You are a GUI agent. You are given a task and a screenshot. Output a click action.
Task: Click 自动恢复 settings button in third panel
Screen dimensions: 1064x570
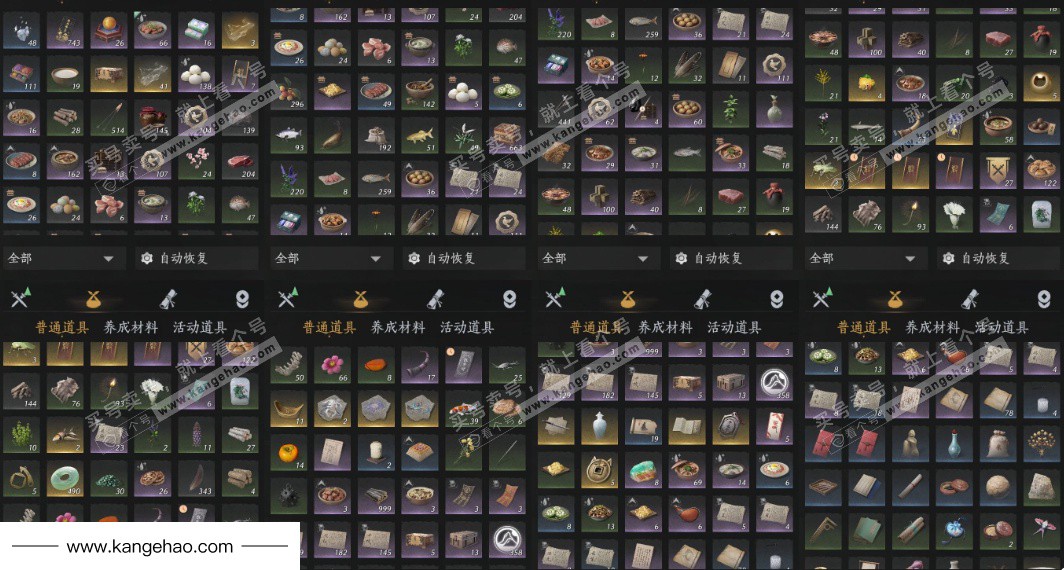click(732, 259)
